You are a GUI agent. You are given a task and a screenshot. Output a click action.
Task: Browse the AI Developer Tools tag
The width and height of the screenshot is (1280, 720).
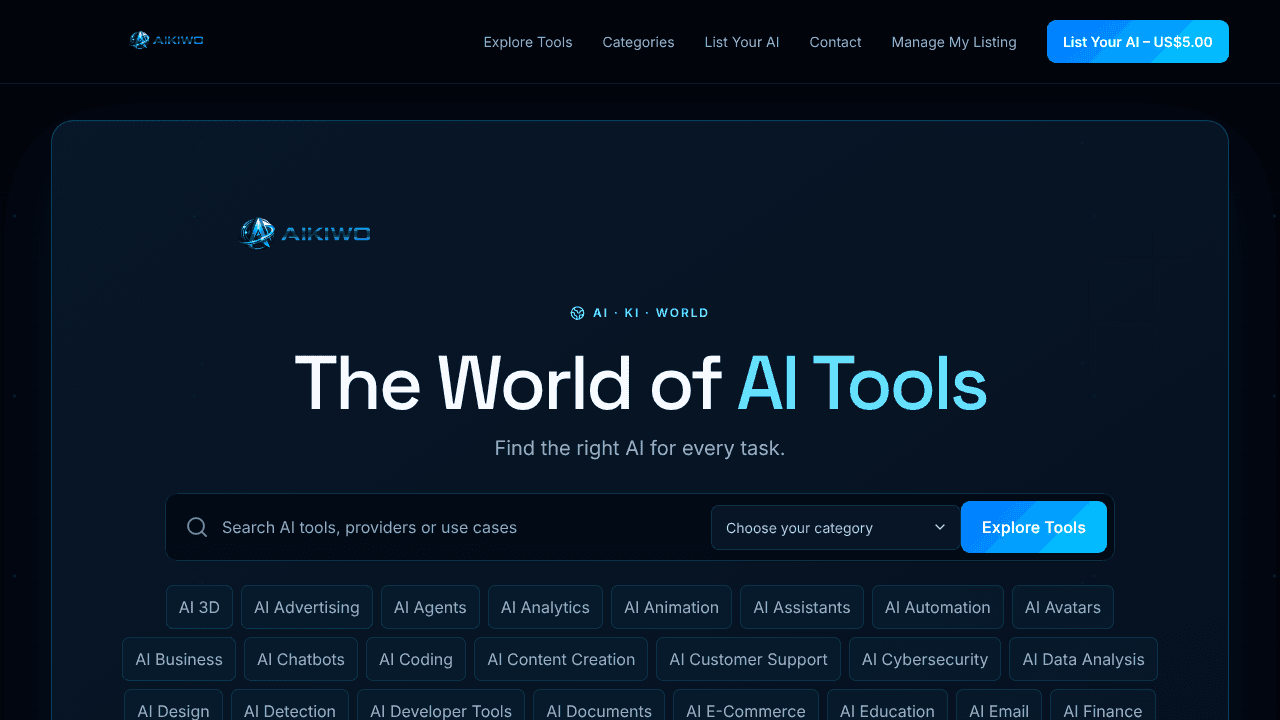(x=441, y=706)
